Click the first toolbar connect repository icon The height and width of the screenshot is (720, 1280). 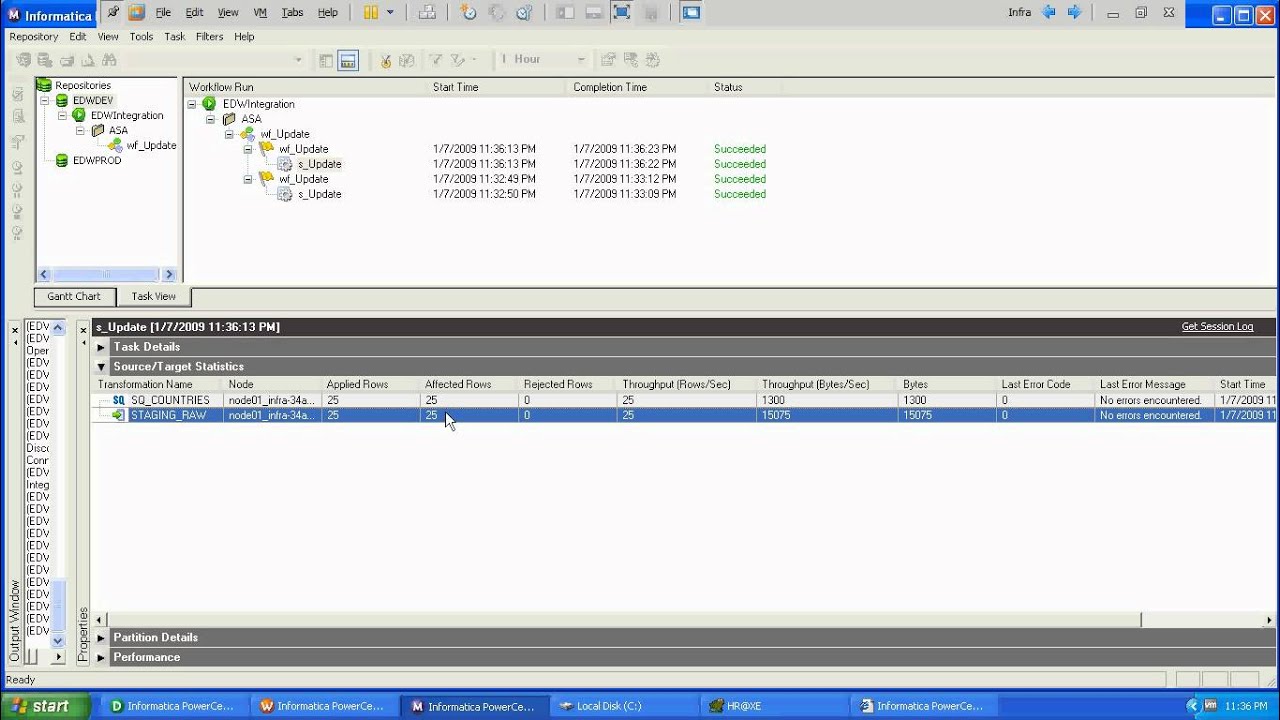click(x=23, y=60)
